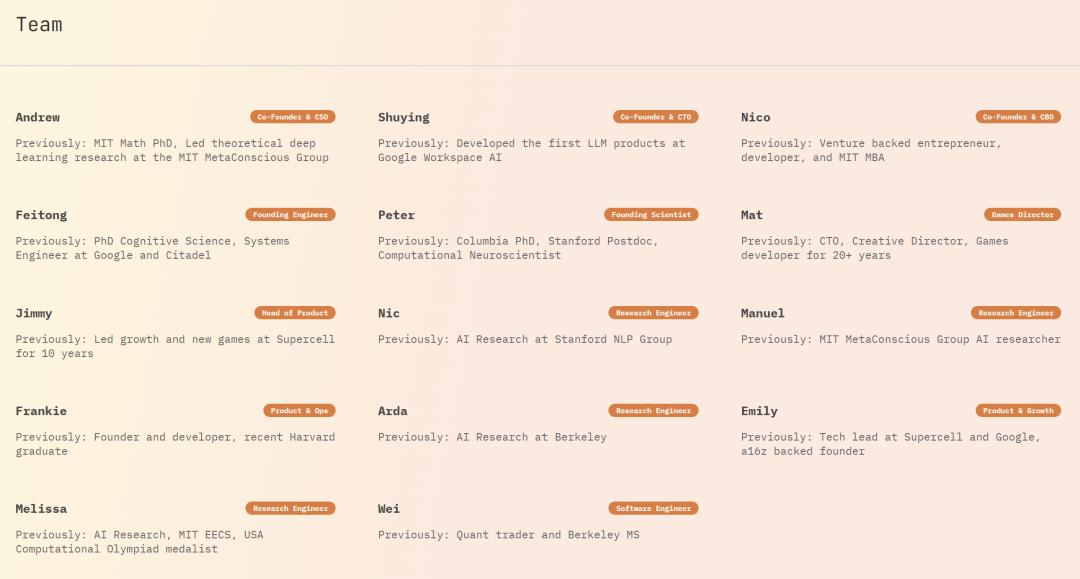Click Arda's bio about Berkeley research
Image resolution: width=1080 pixels, height=579 pixels.
(x=492, y=437)
